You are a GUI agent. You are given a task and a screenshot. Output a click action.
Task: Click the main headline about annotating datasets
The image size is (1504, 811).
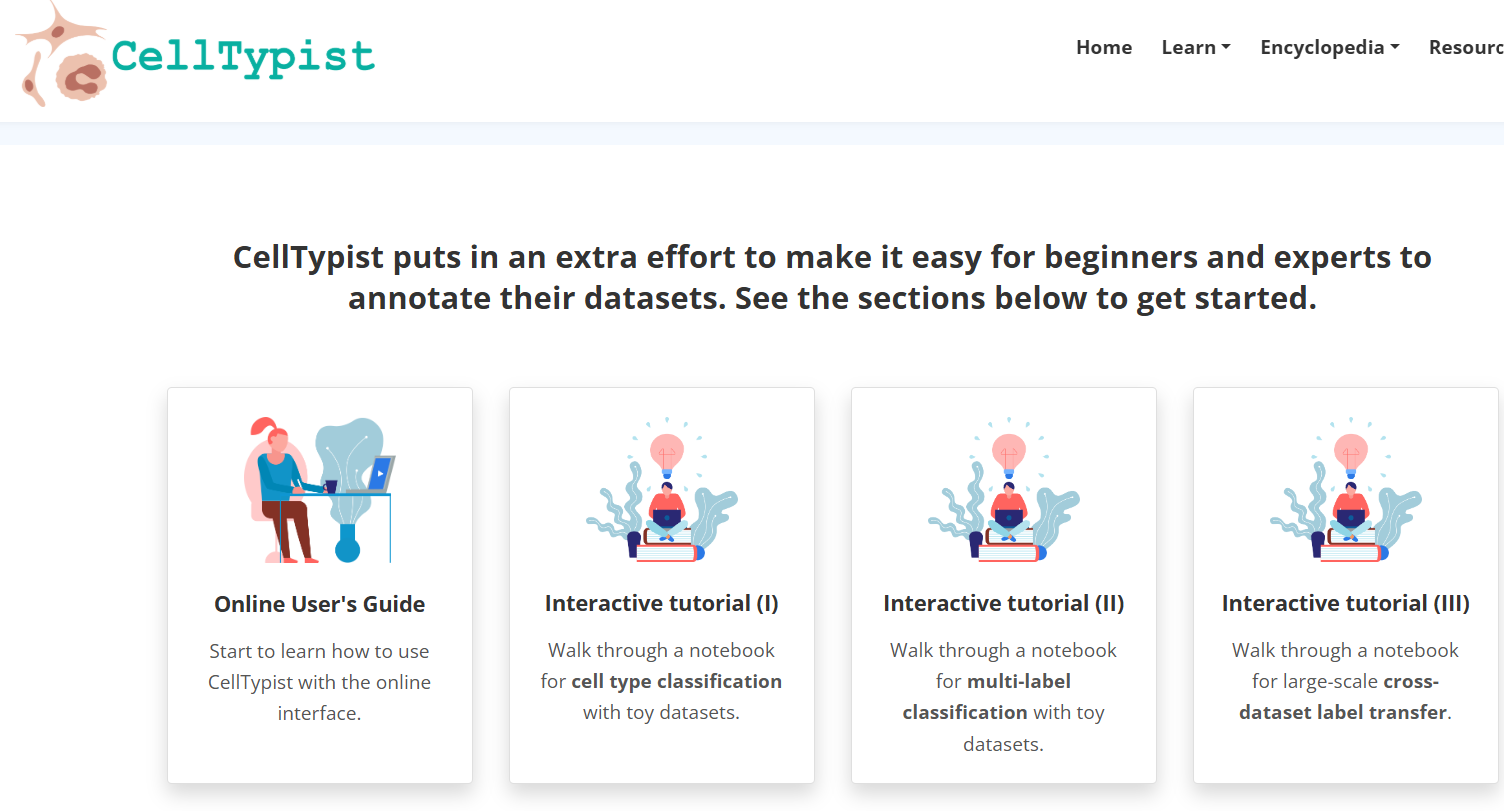(832, 277)
